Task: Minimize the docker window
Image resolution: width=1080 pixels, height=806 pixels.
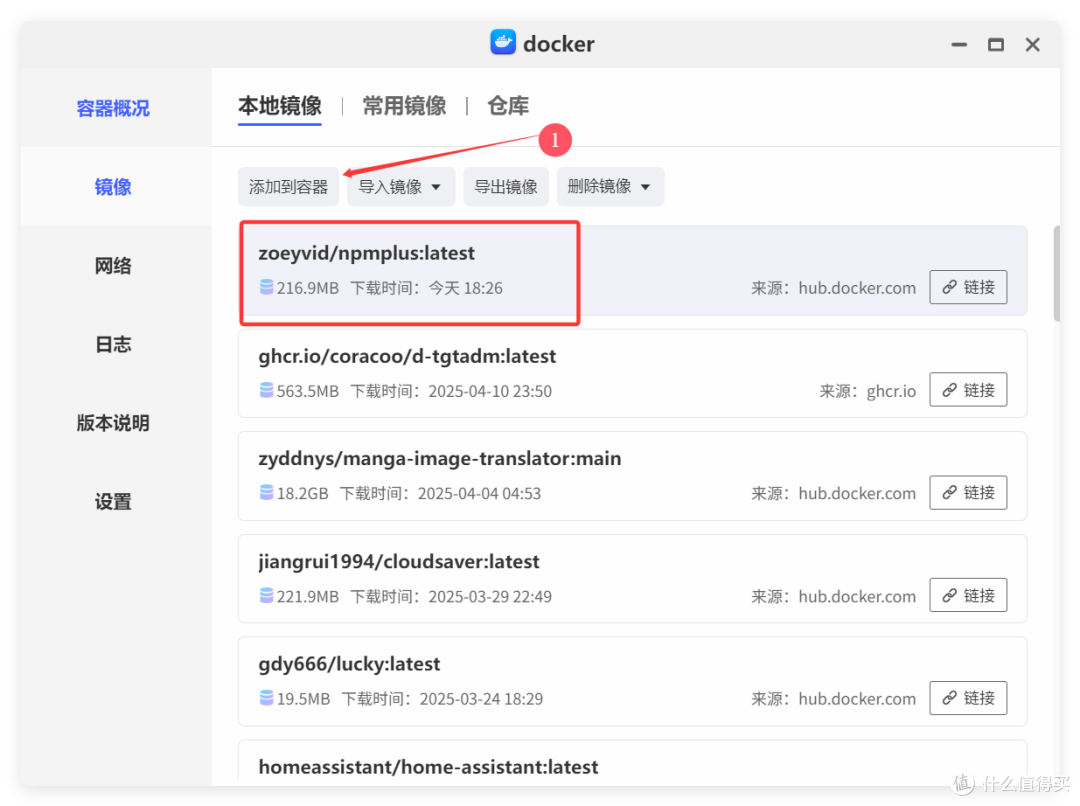Action: (959, 44)
